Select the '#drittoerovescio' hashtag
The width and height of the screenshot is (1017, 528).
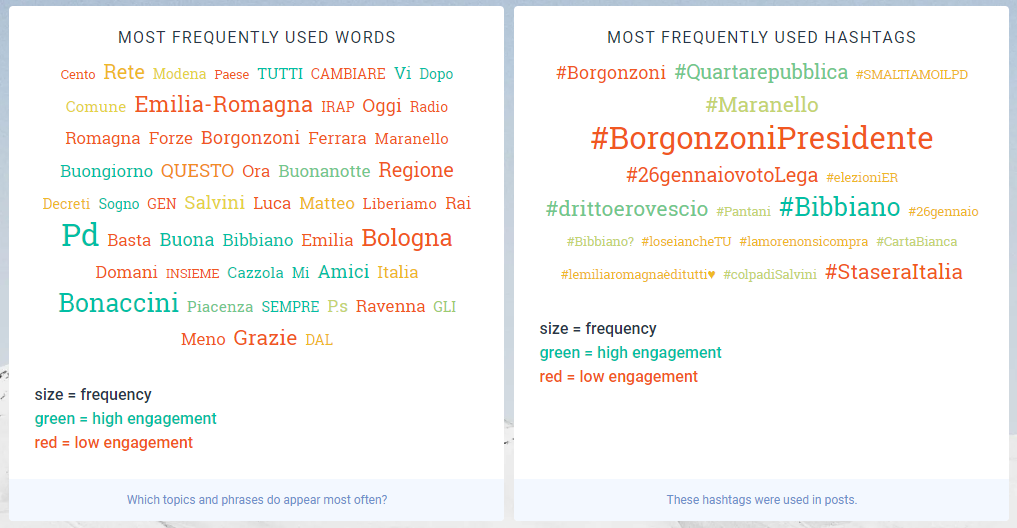[x=626, y=209]
